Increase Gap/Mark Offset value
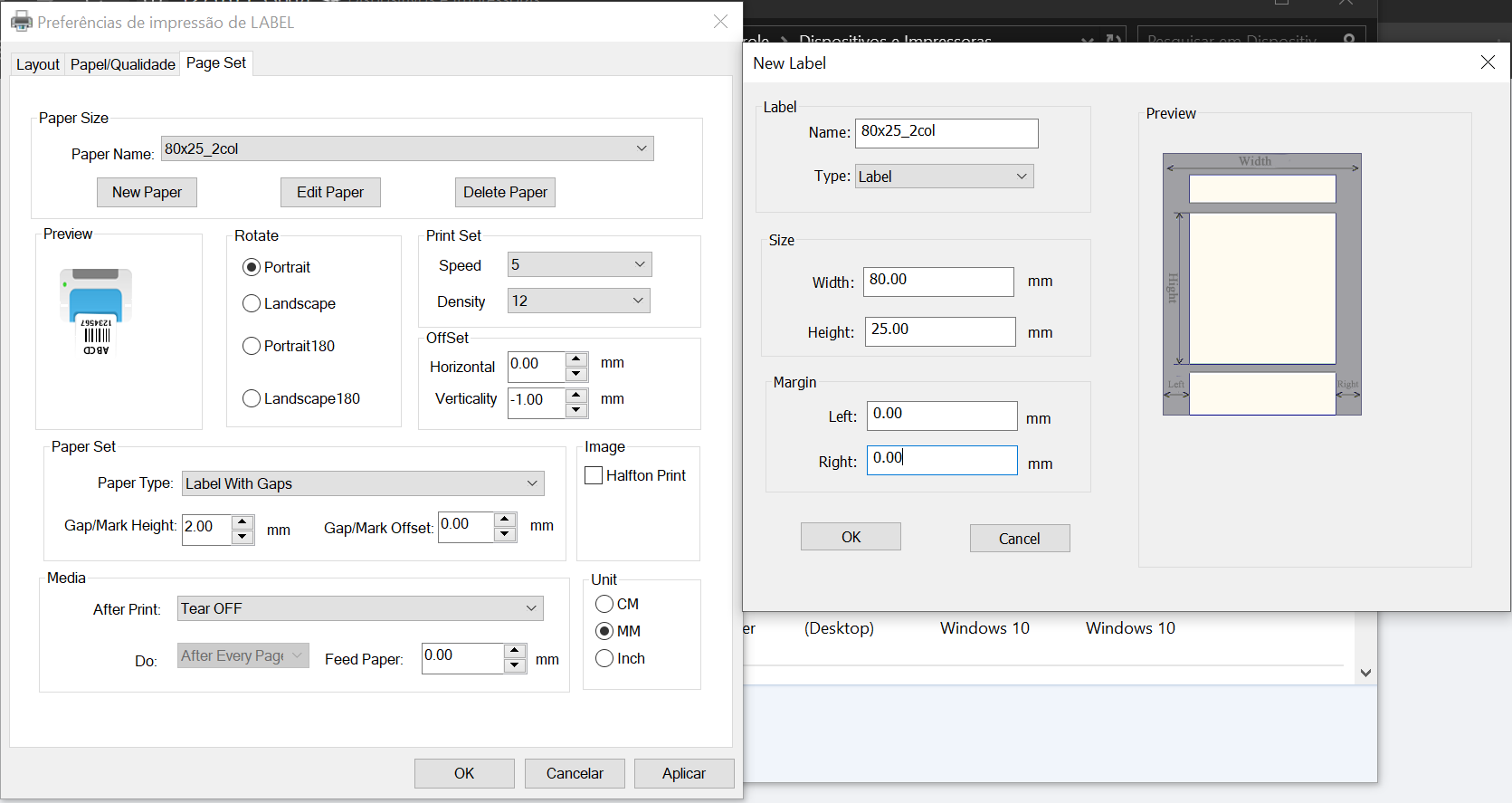Viewport: 1512px width, 803px height. (506, 520)
